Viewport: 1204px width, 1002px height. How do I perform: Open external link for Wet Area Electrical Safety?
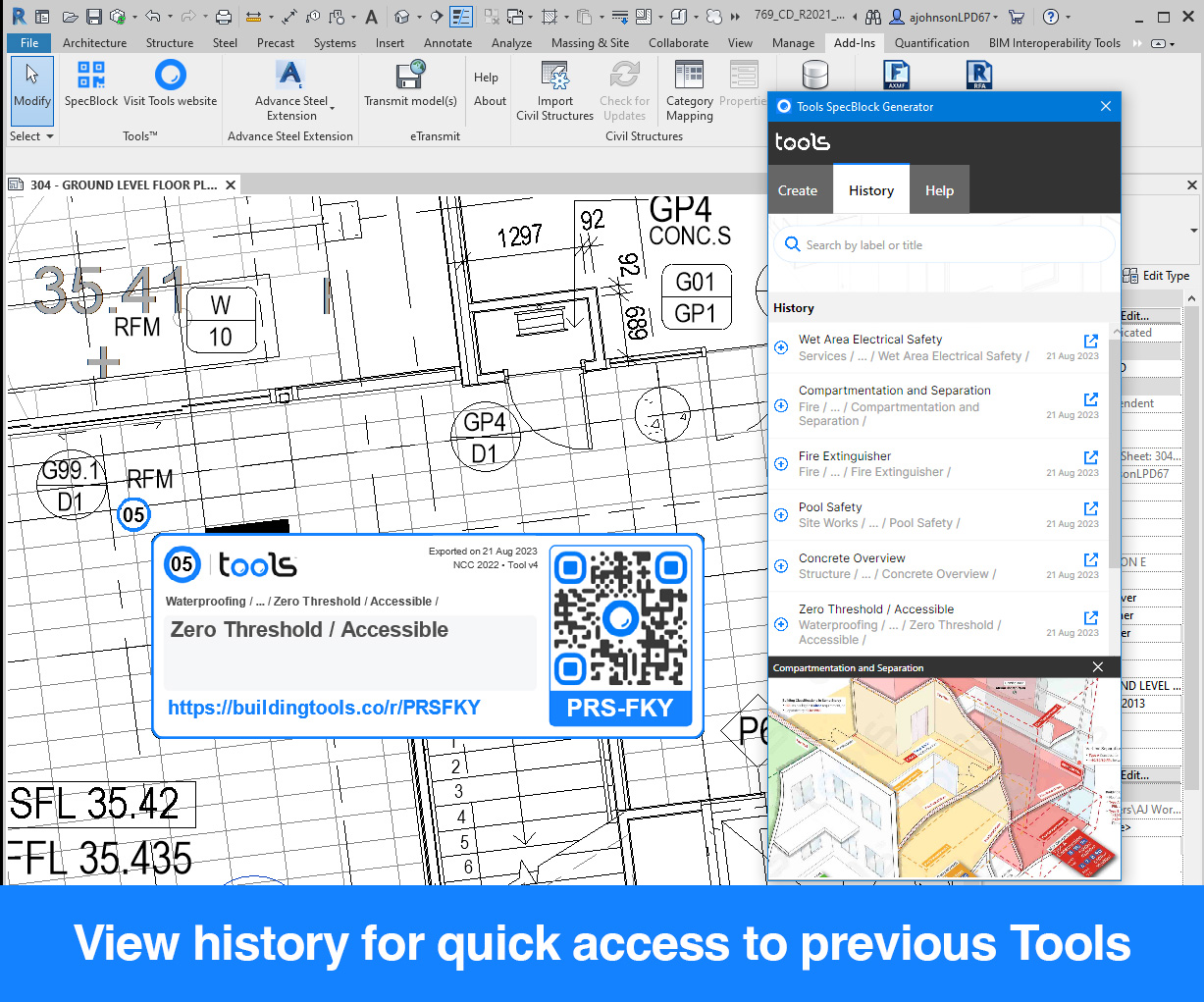1090,341
